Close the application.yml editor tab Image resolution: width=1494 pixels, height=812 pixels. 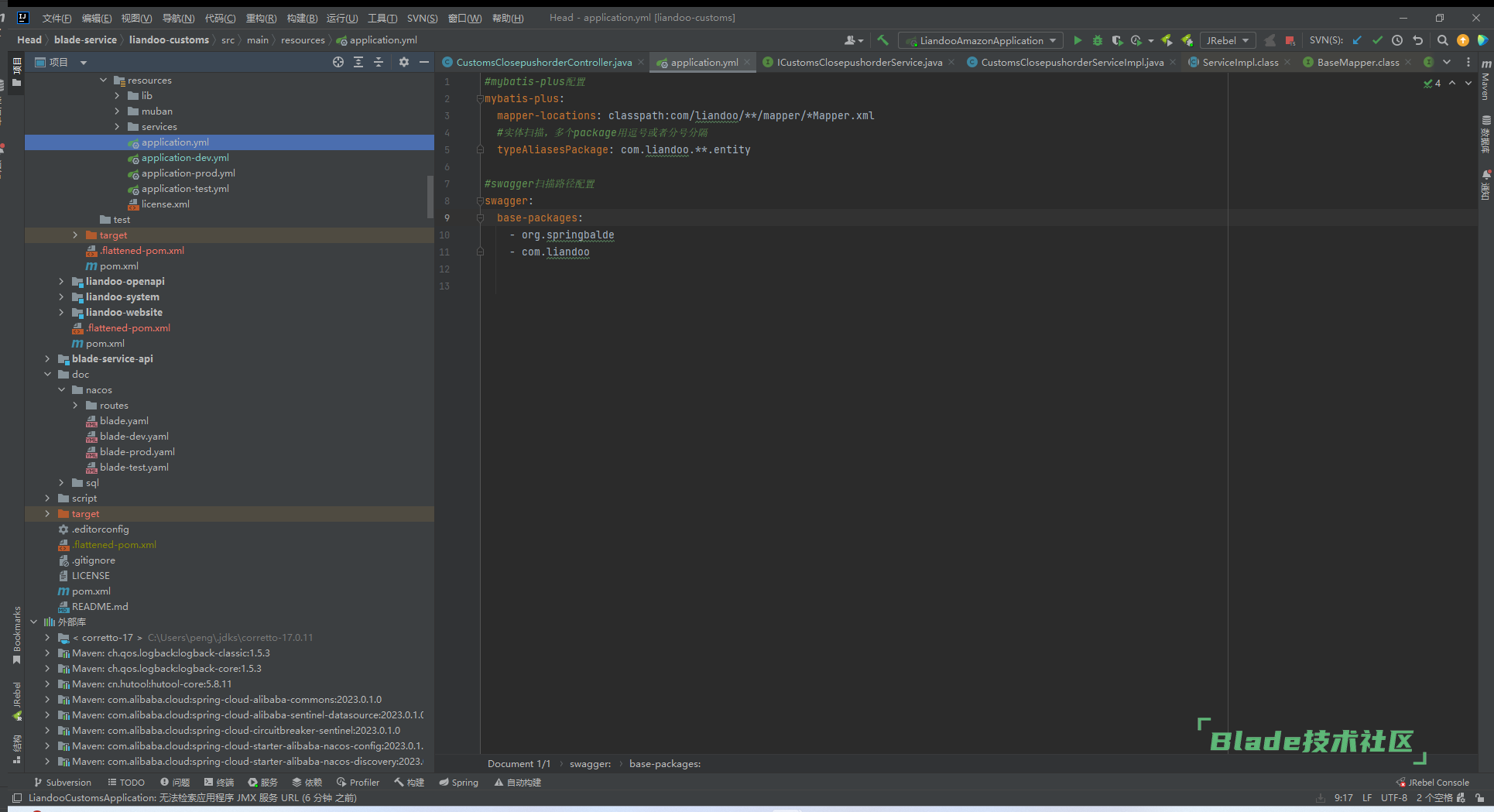tap(747, 62)
